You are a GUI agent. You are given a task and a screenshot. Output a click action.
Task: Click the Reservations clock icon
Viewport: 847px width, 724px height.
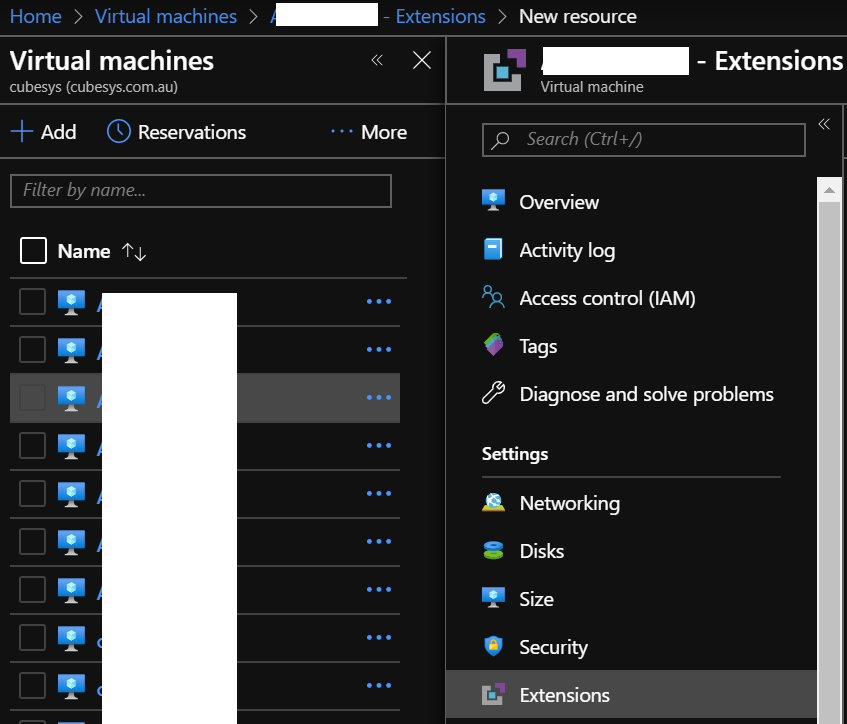coord(119,132)
